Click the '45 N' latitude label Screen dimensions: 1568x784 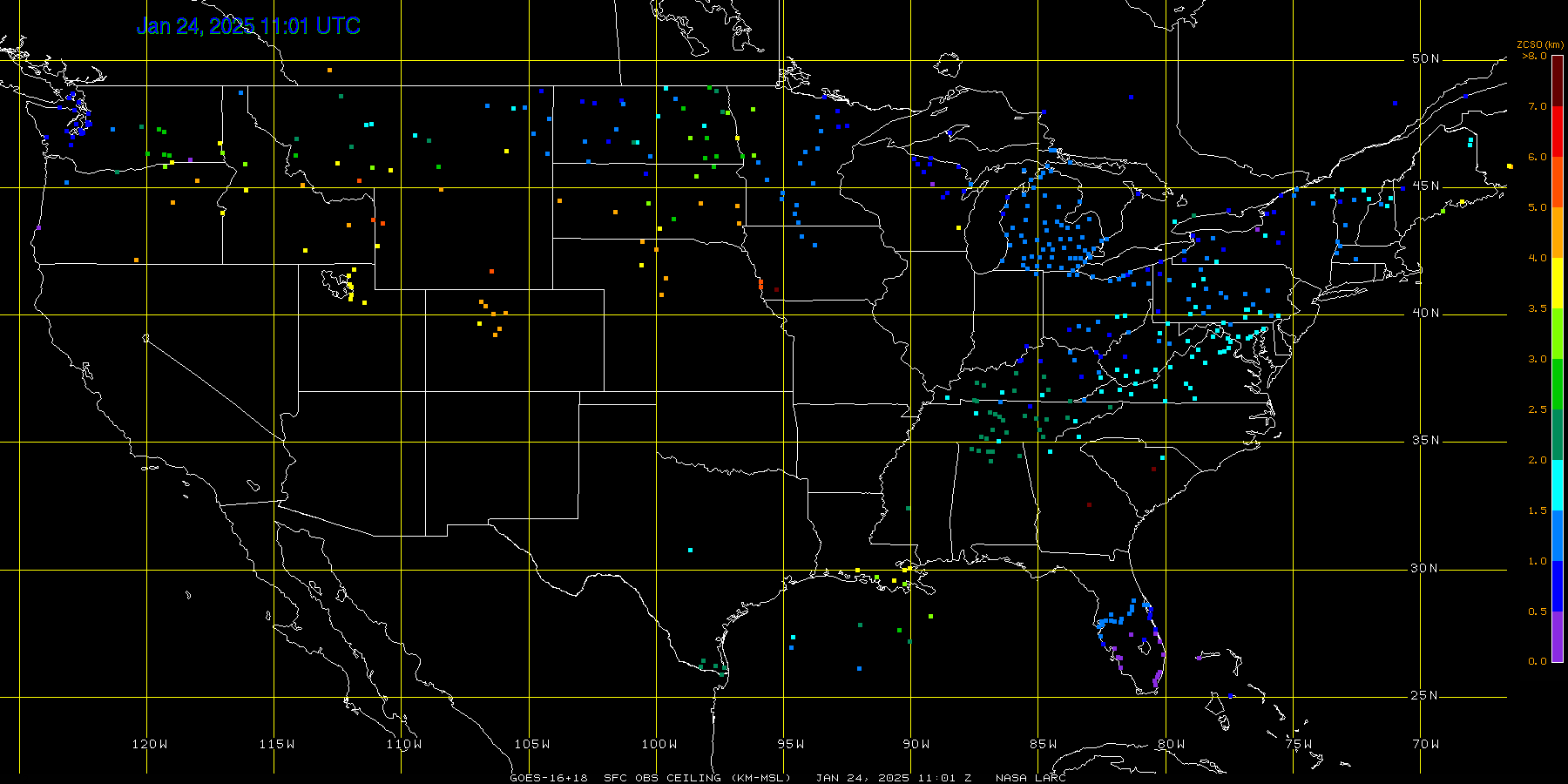(1425, 186)
